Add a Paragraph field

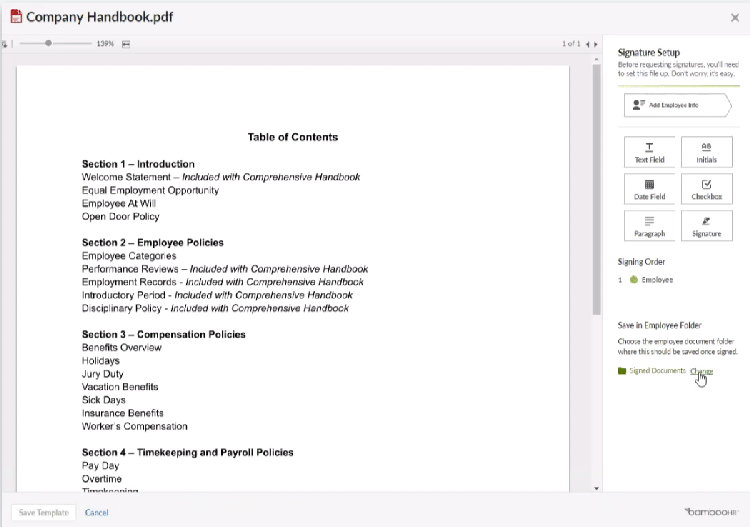[x=649, y=226]
